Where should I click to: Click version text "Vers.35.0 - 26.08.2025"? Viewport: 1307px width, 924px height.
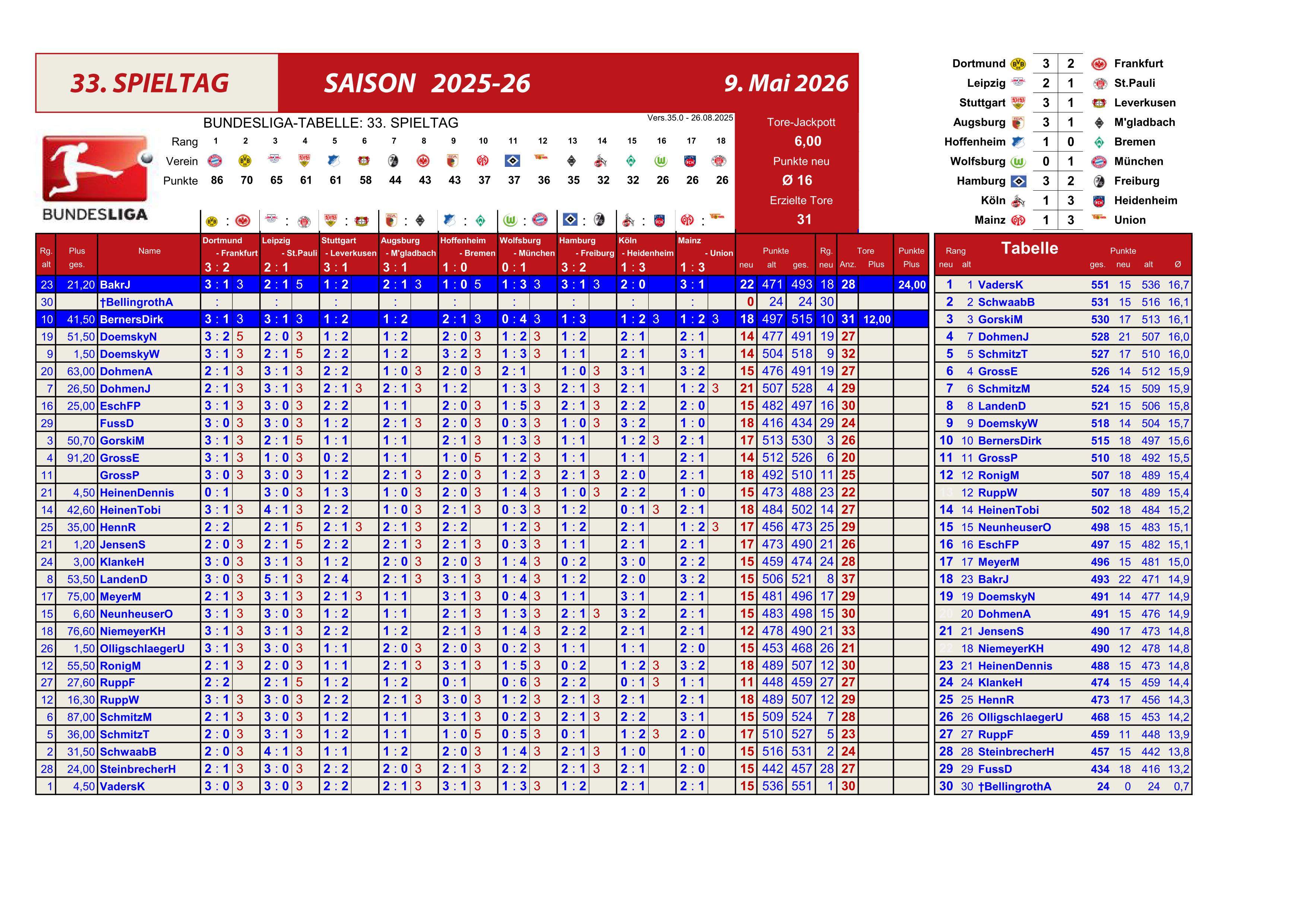click(690, 118)
